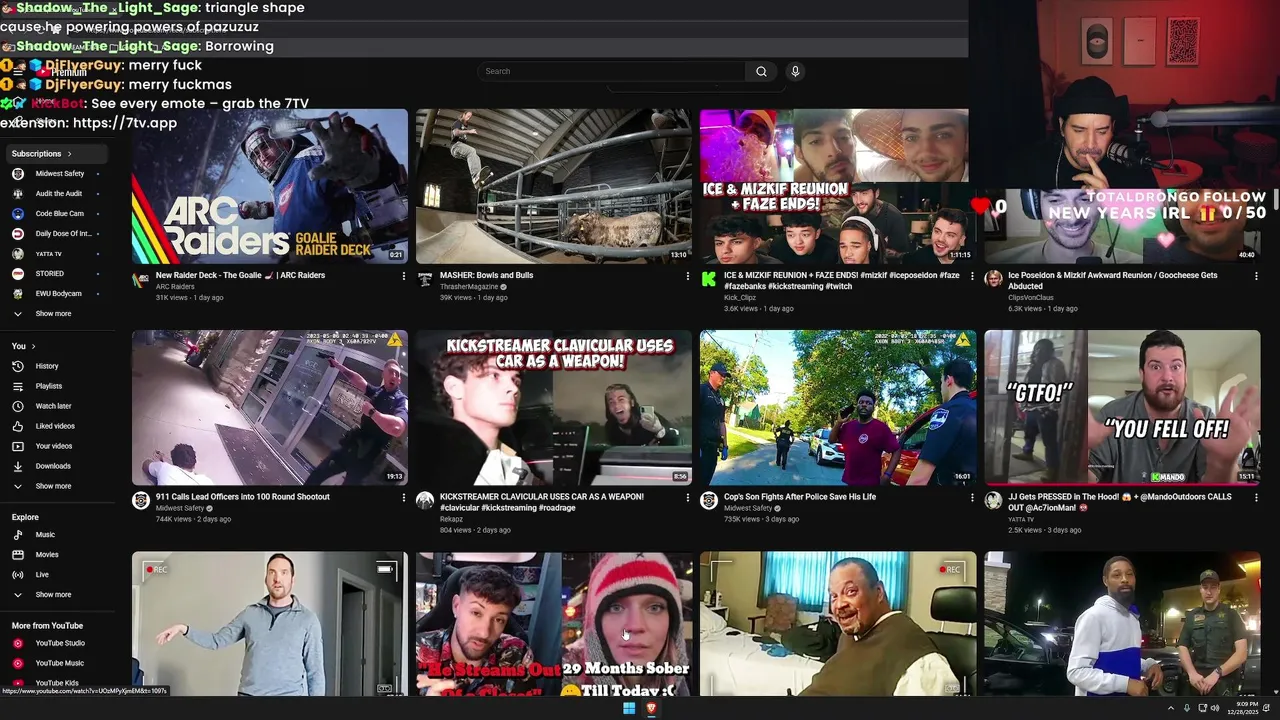Image resolution: width=1280 pixels, height=720 pixels.
Task: Play MASHER: Bowls and Bulls thumbnail
Action: click(x=554, y=186)
